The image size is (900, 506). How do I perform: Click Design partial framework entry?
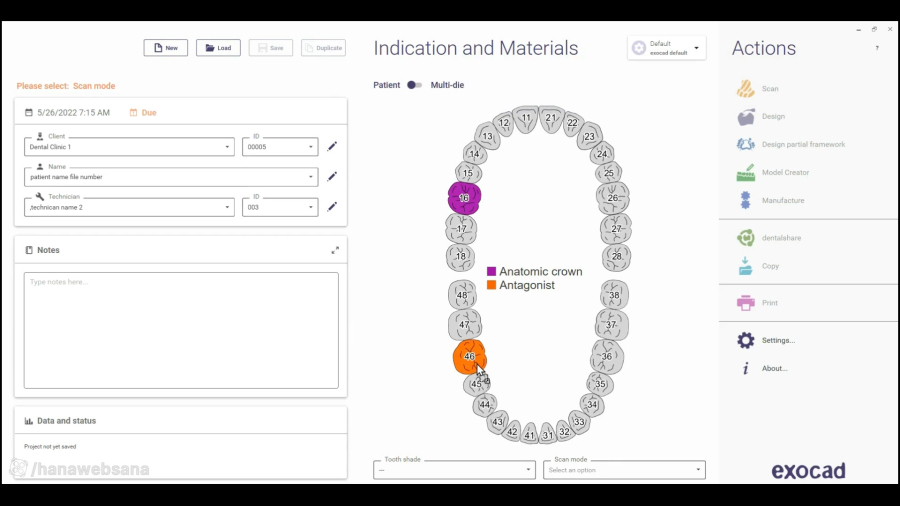tap(803, 145)
